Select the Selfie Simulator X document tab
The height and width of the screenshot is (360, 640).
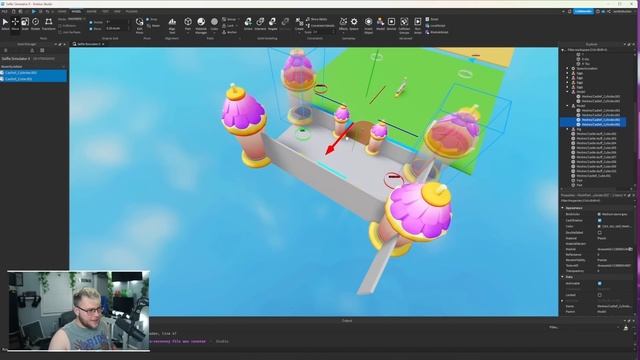tap(89, 44)
